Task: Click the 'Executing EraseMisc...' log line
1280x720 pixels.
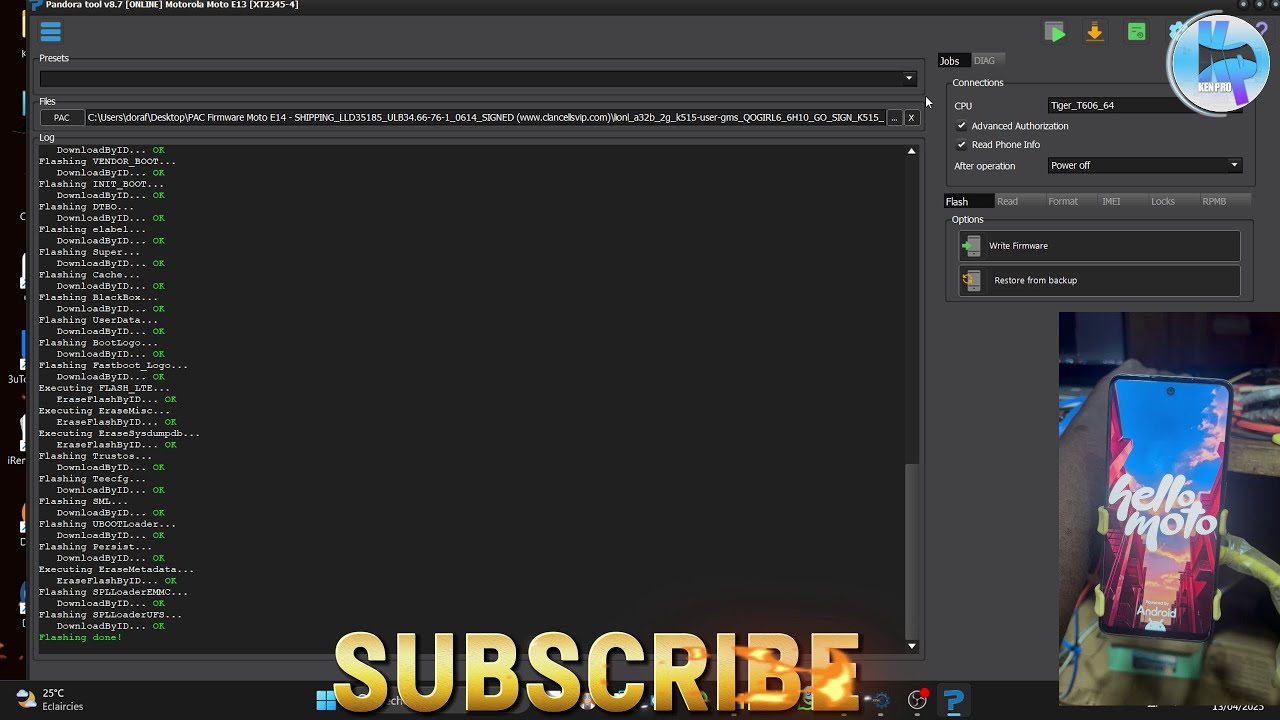Action: 104,411
